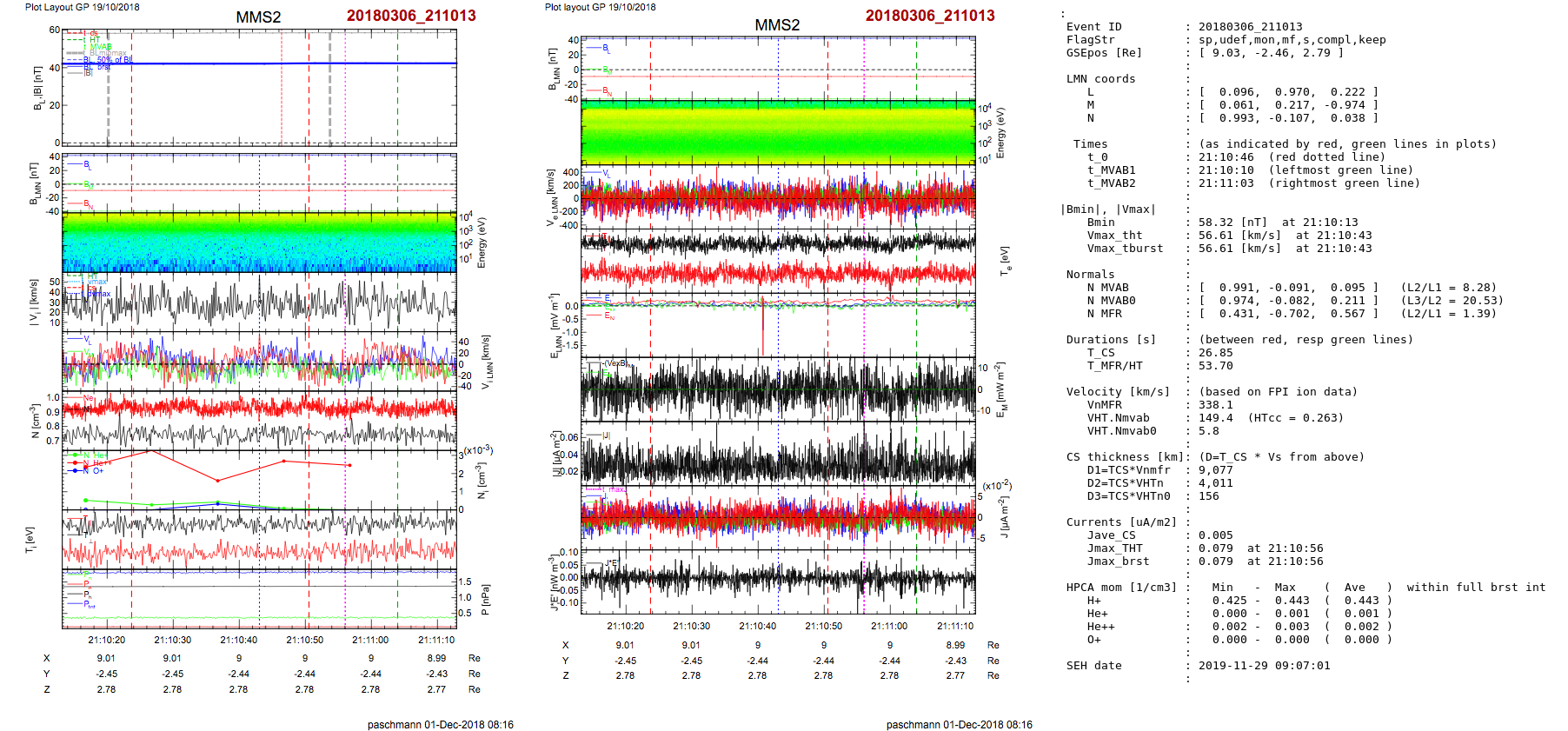Image resolution: width=1568 pixels, height=731 pixels.
Task: Click the T_MFR/HT duration 53.70
Action: click(1215, 366)
